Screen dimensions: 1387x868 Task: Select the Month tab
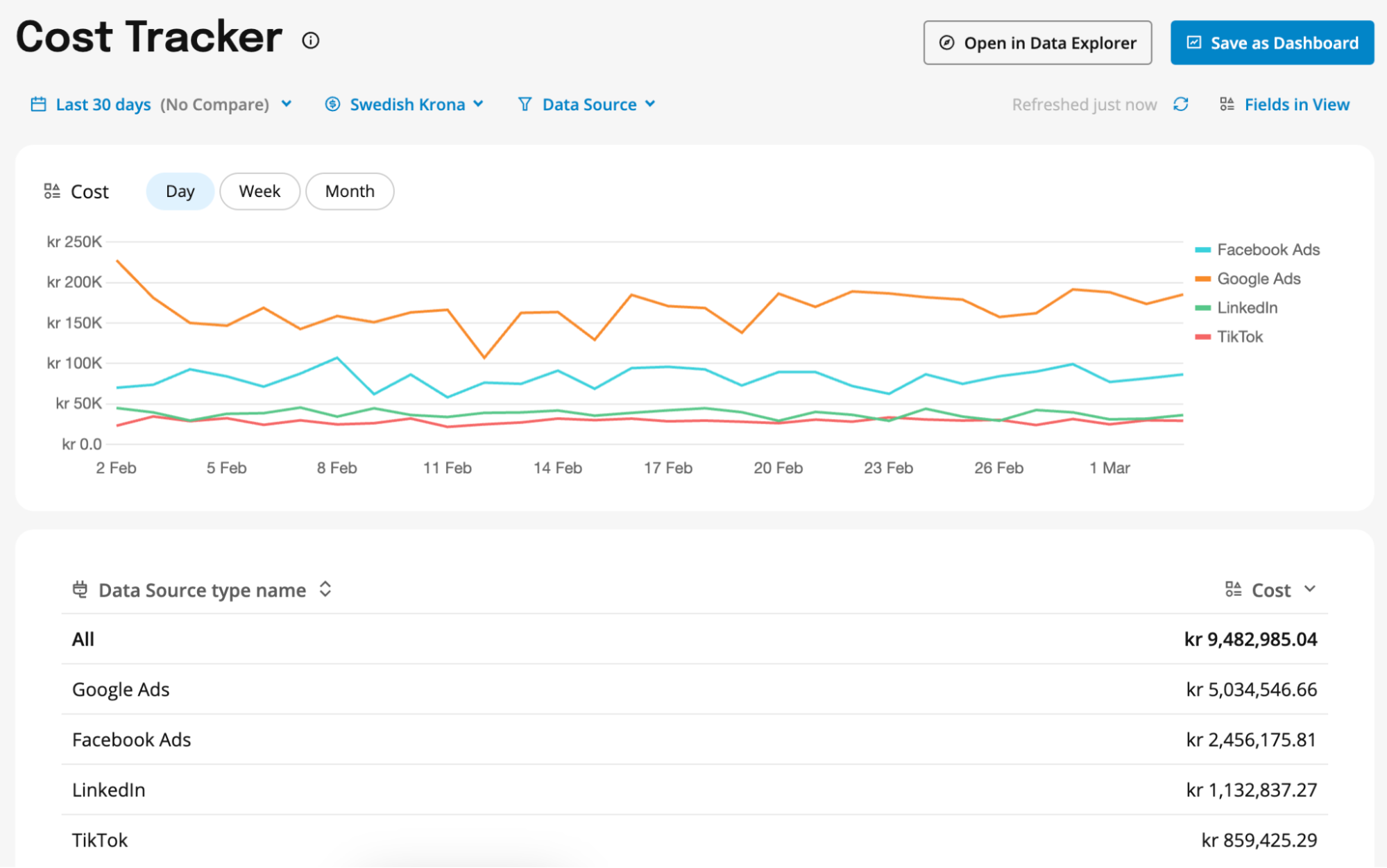coord(349,191)
